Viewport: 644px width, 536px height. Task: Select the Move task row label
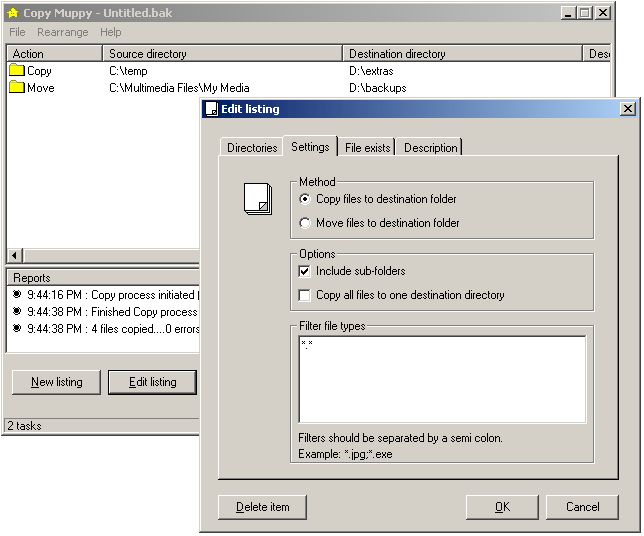41,87
